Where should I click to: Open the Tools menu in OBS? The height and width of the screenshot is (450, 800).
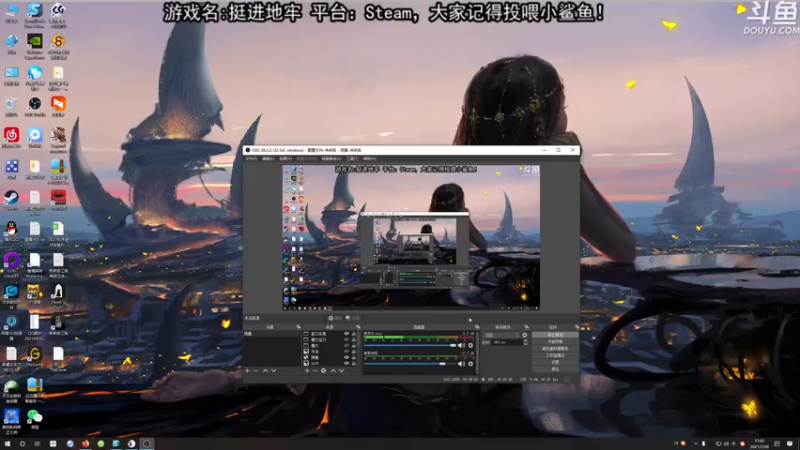click(352, 159)
